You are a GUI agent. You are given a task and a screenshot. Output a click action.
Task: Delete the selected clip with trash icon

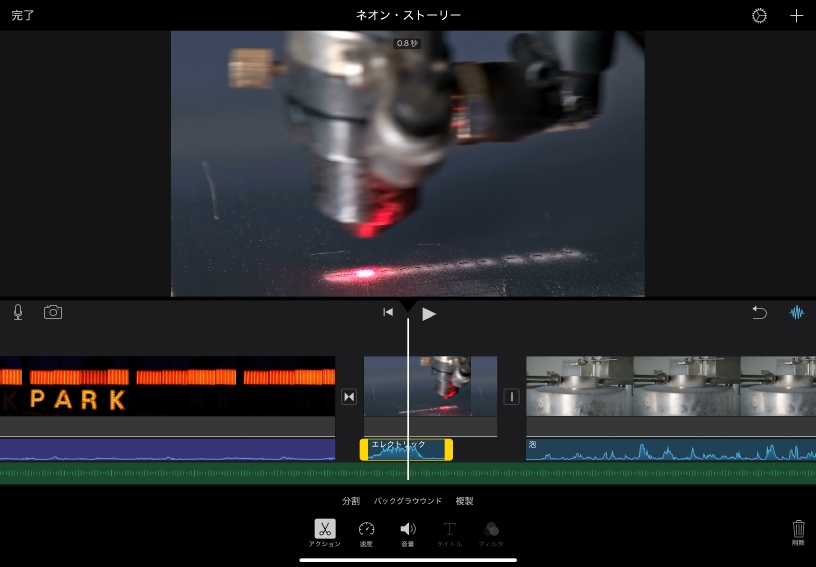(798, 531)
